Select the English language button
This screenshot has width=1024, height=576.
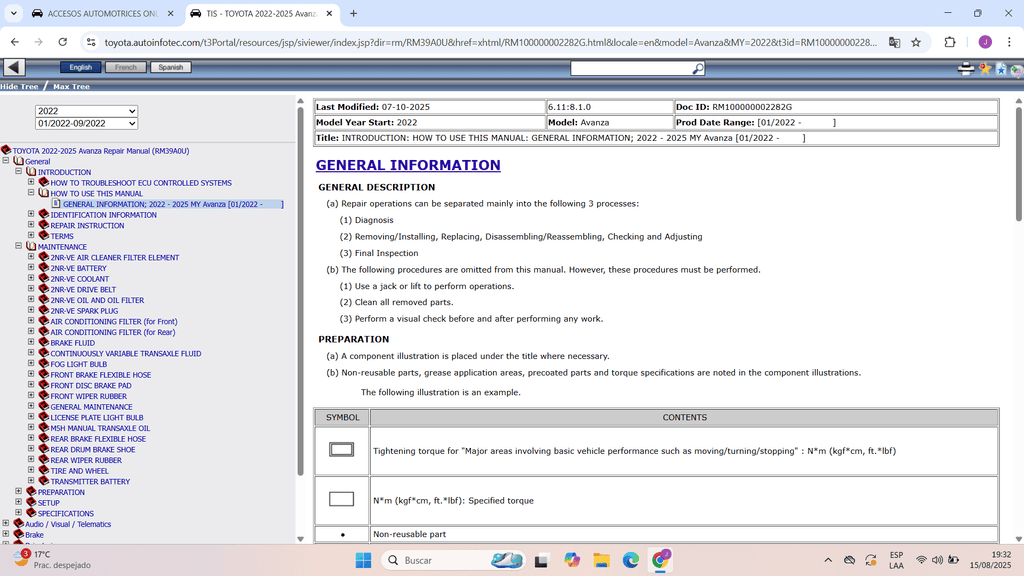pos(80,67)
